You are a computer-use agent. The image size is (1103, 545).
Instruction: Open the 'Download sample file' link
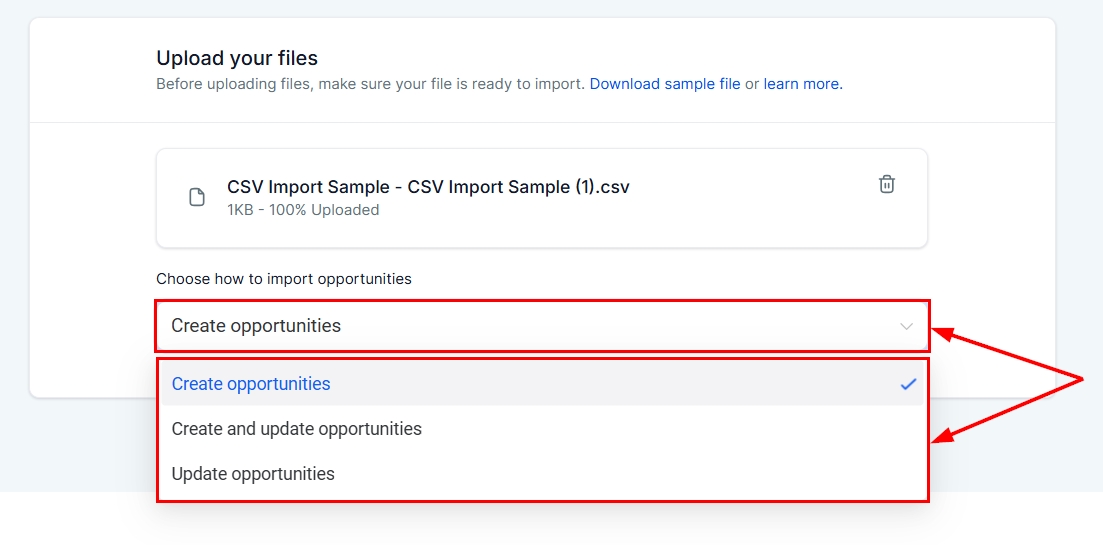point(665,84)
